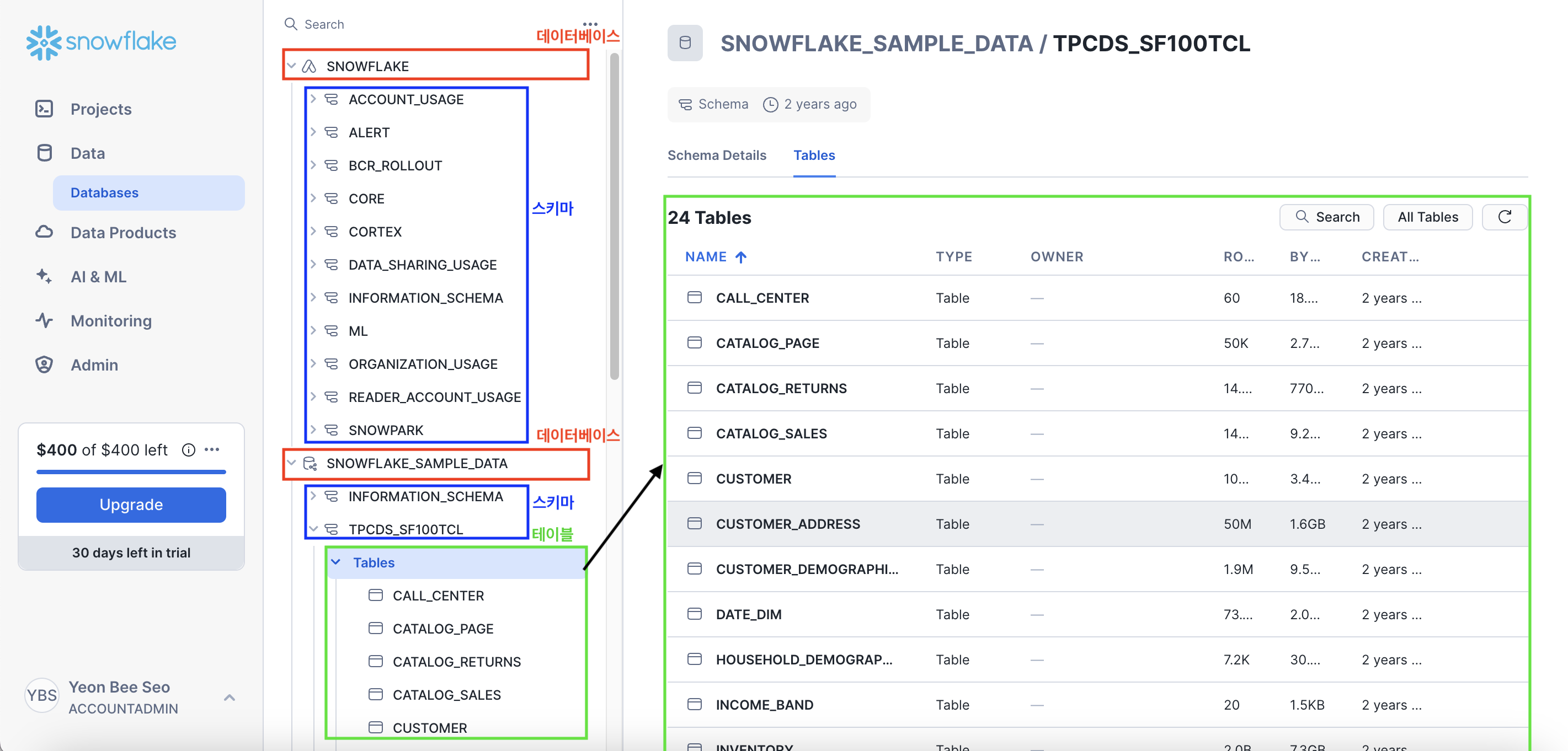This screenshot has width=1568, height=751.
Task: Click the Monitoring activity icon
Action: point(44,320)
